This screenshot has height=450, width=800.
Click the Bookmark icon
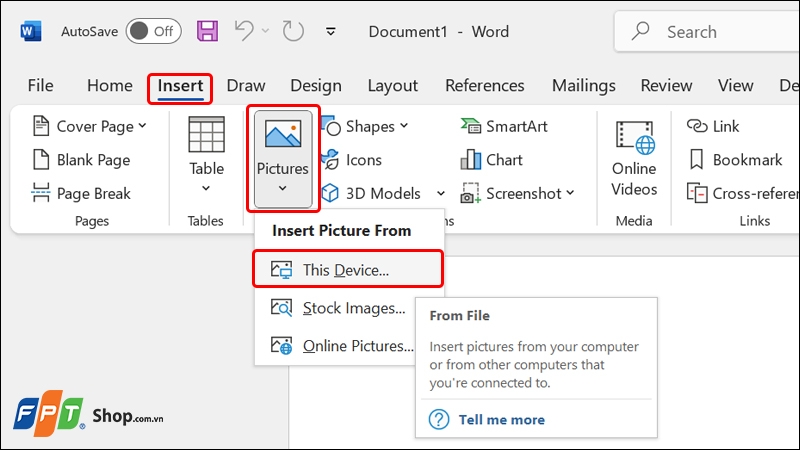click(x=696, y=160)
